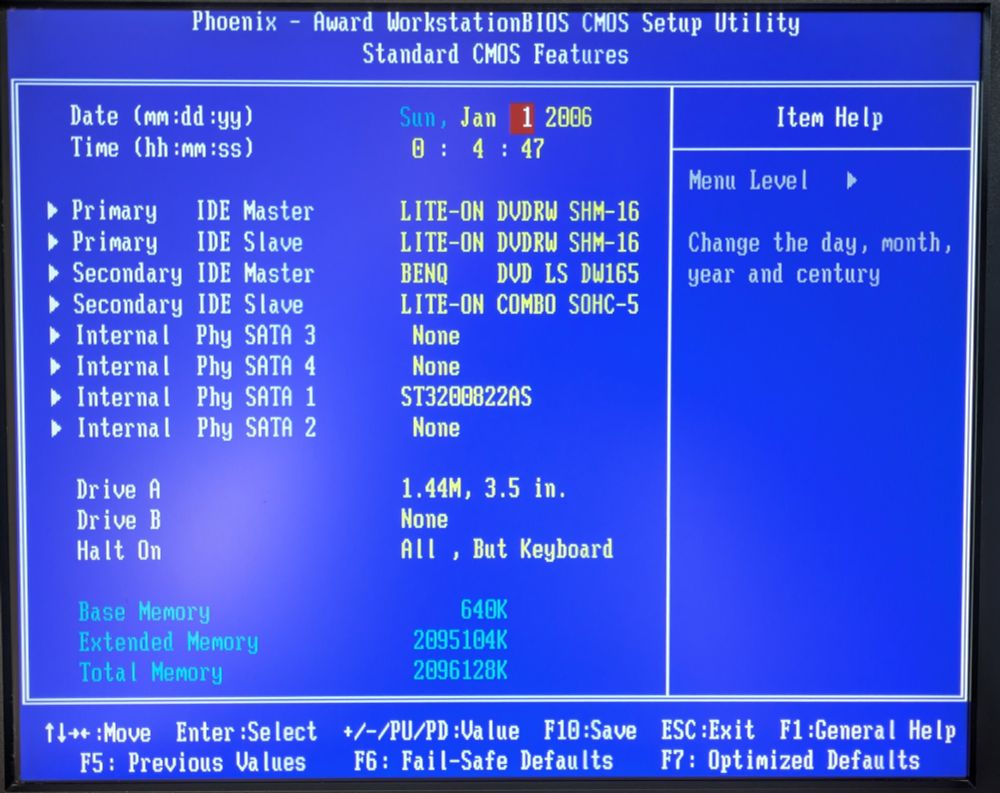Select the highlighted day field '1'
This screenshot has width=1000, height=793.
pos(522,118)
